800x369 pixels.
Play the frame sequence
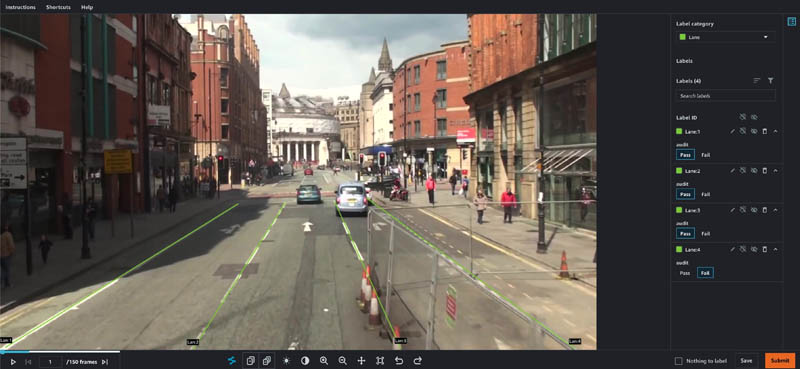click(x=13, y=362)
